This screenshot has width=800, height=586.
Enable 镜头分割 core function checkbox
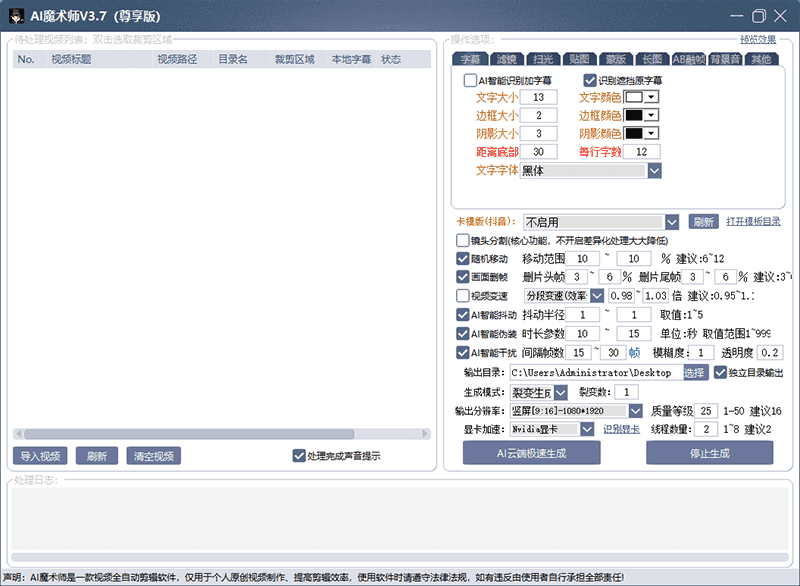tap(462, 240)
